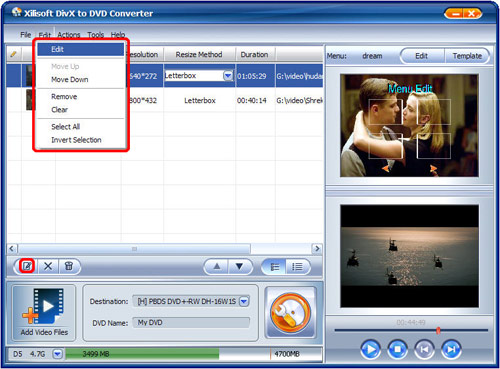Choose Clear in the Edit menu
This screenshot has height=369, width=500.
80,110
